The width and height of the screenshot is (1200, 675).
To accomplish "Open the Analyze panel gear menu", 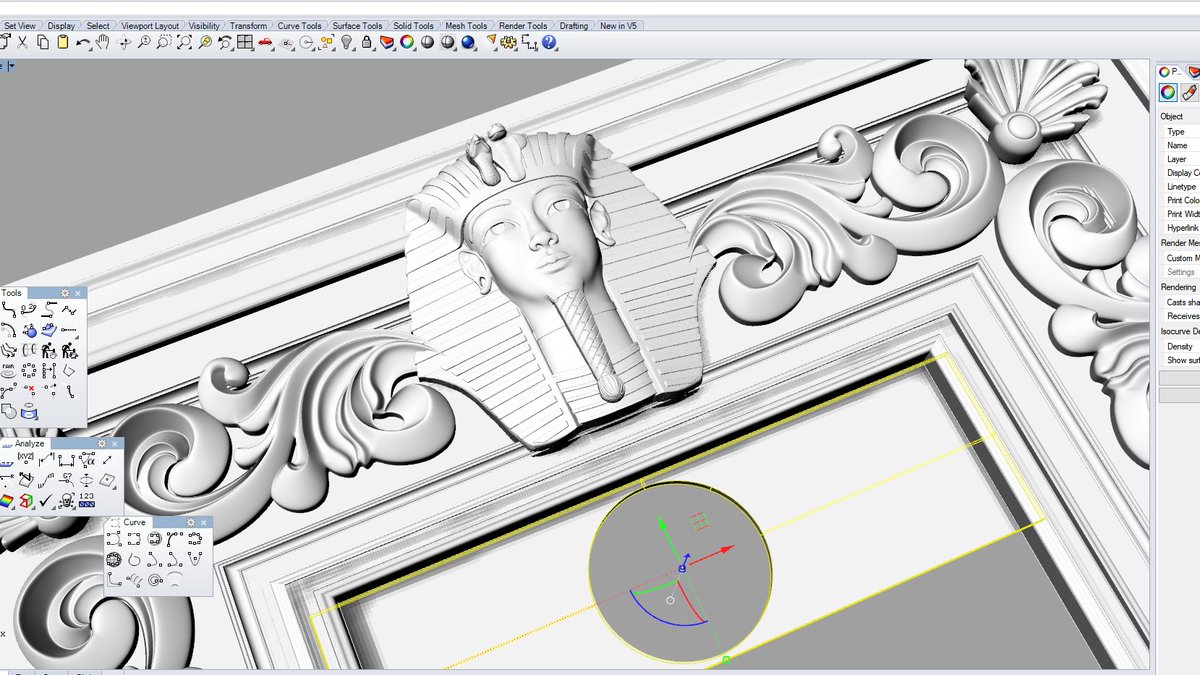I will pos(101,443).
